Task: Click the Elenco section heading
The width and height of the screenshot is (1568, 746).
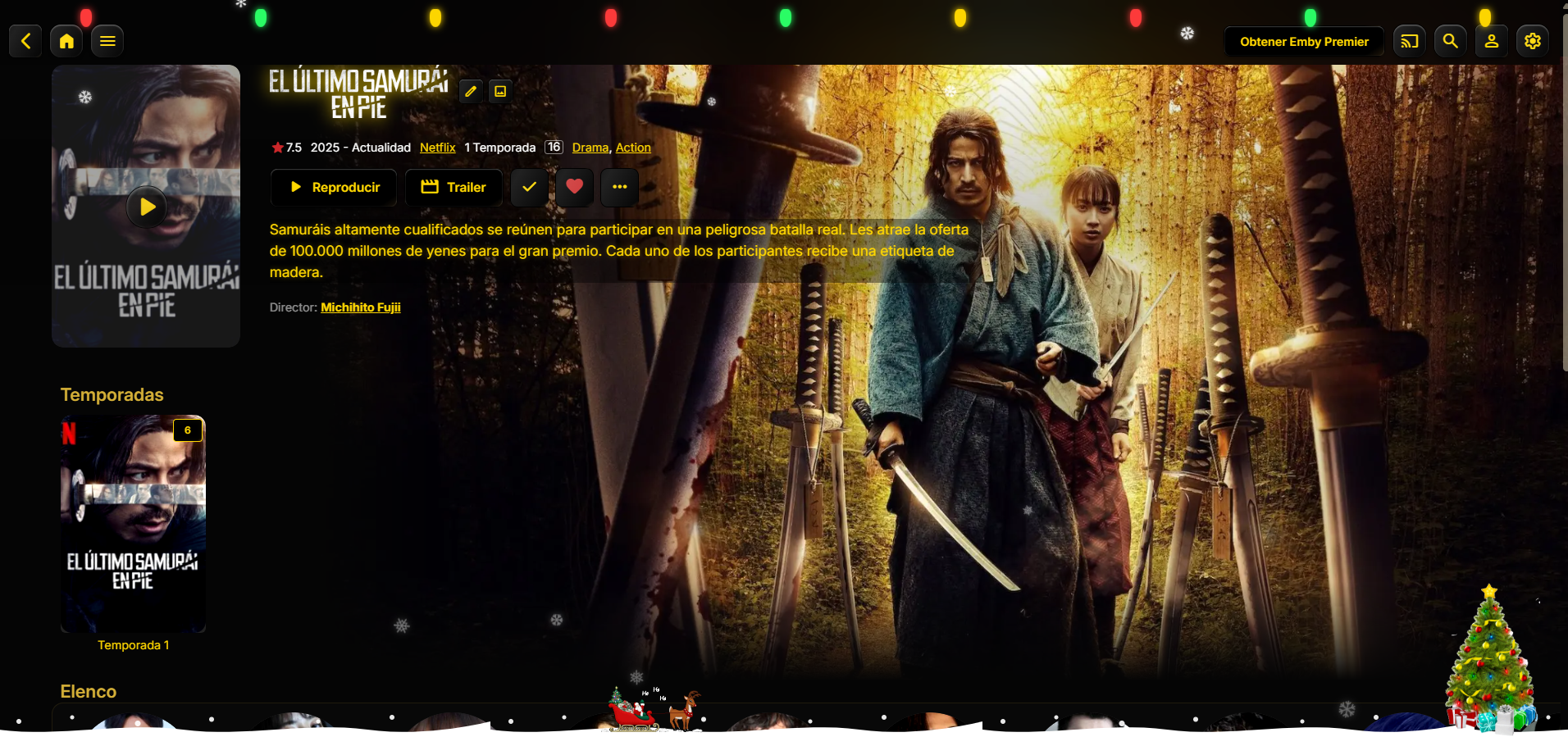Action: (89, 692)
